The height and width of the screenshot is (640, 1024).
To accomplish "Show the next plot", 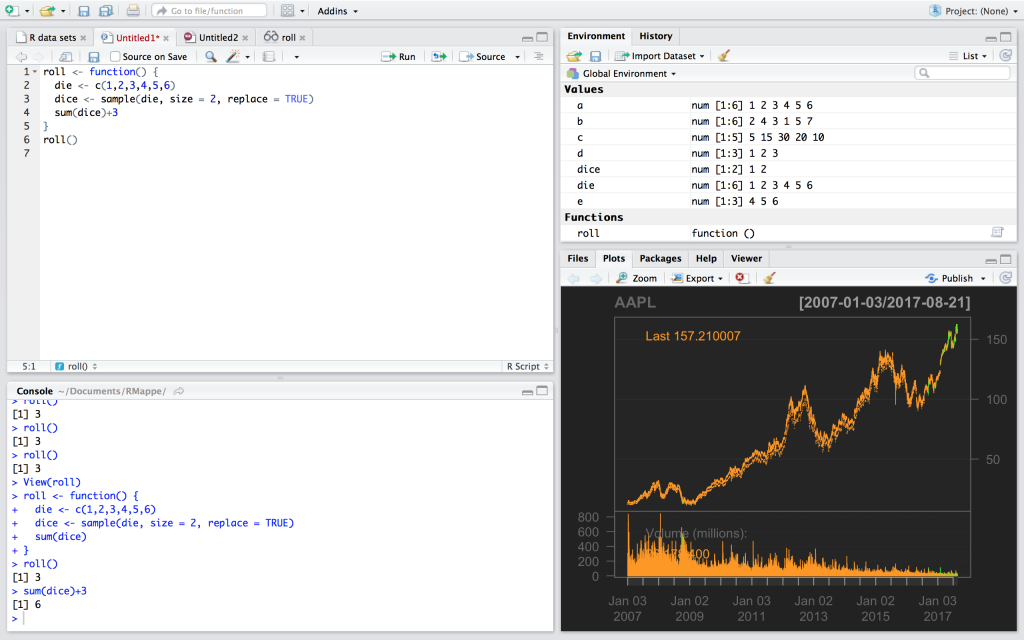I will [x=596, y=278].
